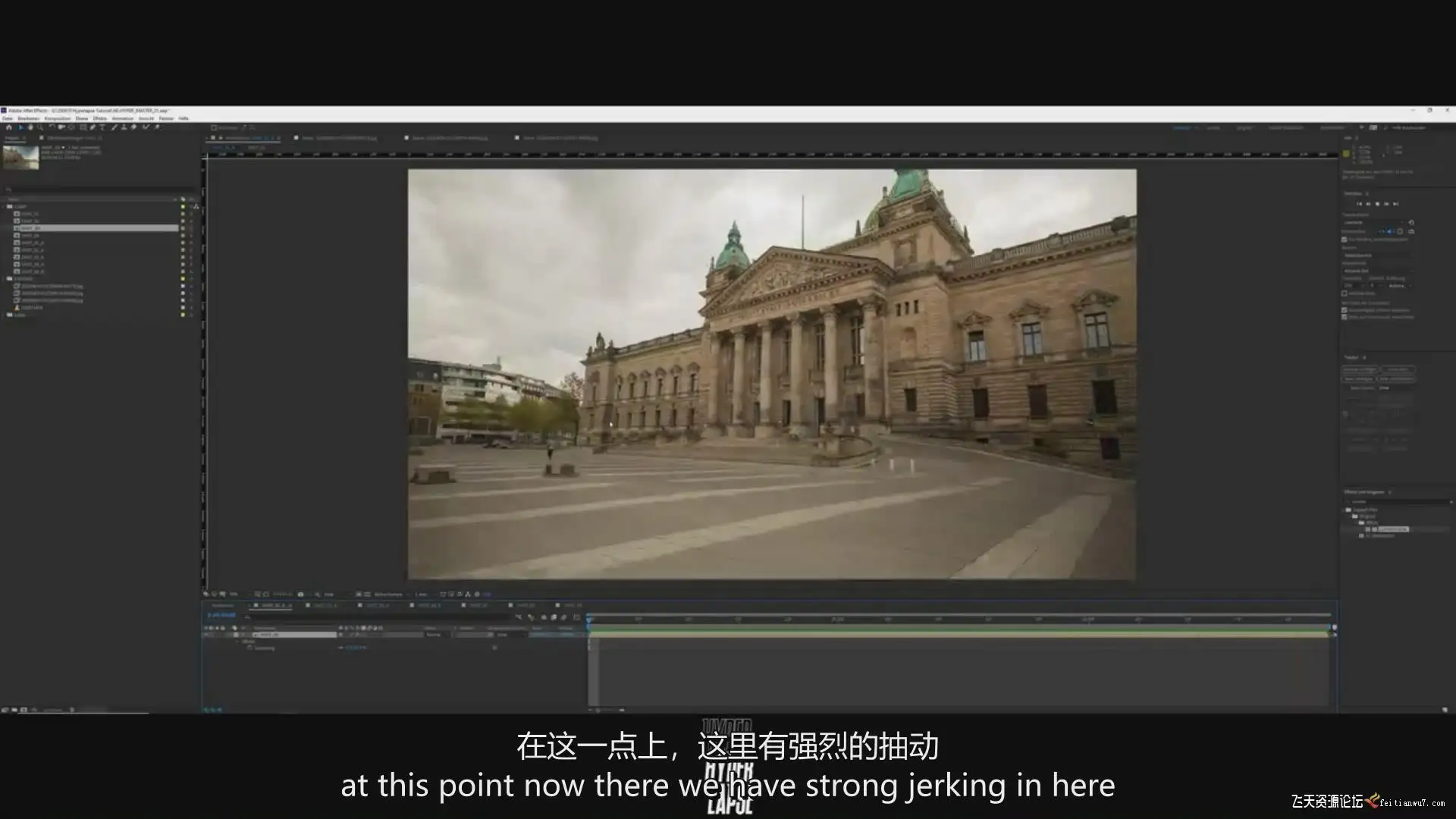This screenshot has width=1456, height=819.
Task: Toggle the last checkbox in the Preview panel
Action: tap(1345, 317)
